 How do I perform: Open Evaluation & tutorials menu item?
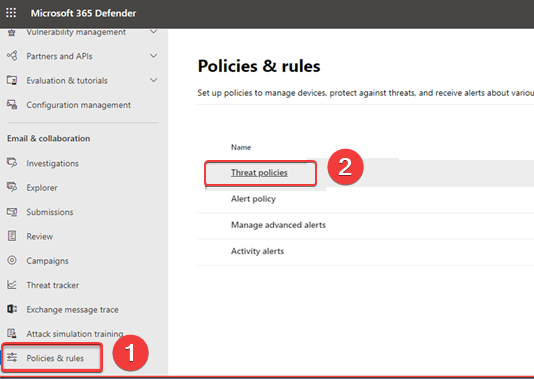(x=67, y=81)
